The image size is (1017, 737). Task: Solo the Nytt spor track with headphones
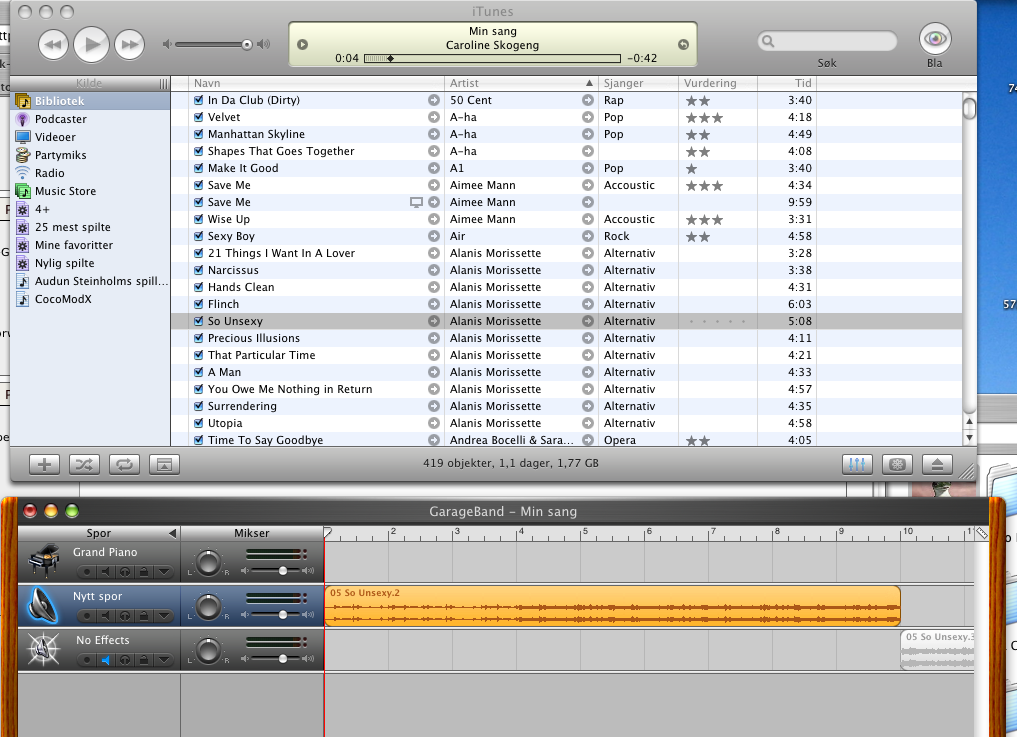pyautogui.click(x=125, y=616)
